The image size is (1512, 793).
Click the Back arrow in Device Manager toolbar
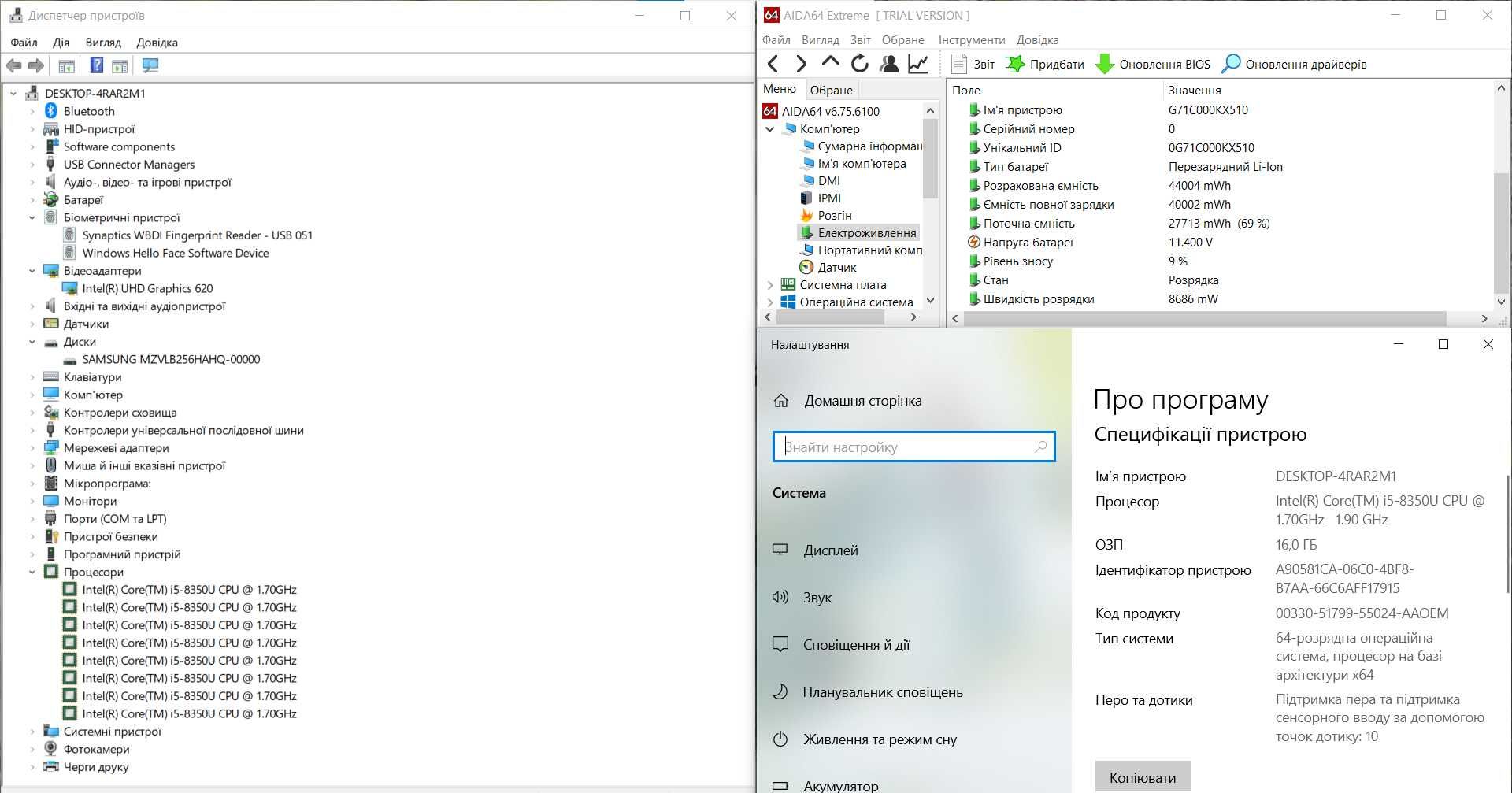pyautogui.click(x=13, y=66)
